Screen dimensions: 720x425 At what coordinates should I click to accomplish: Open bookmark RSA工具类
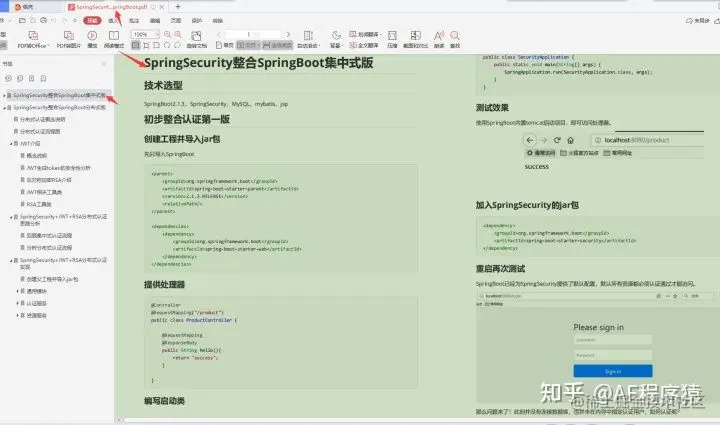39,204
